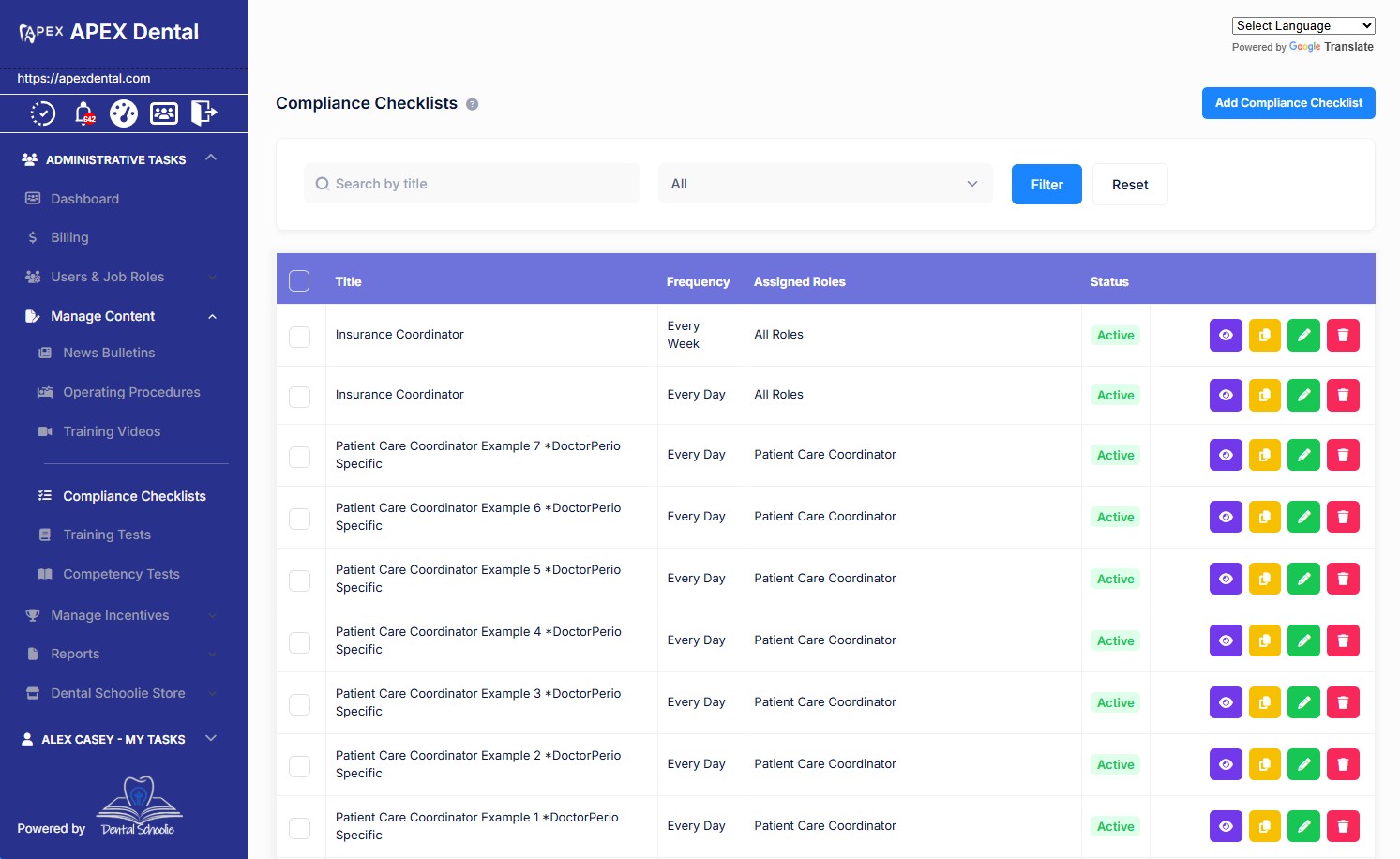This screenshot has height=859, width=1400.
Task: Check the select-all checkbox in table header
Action: (x=299, y=280)
